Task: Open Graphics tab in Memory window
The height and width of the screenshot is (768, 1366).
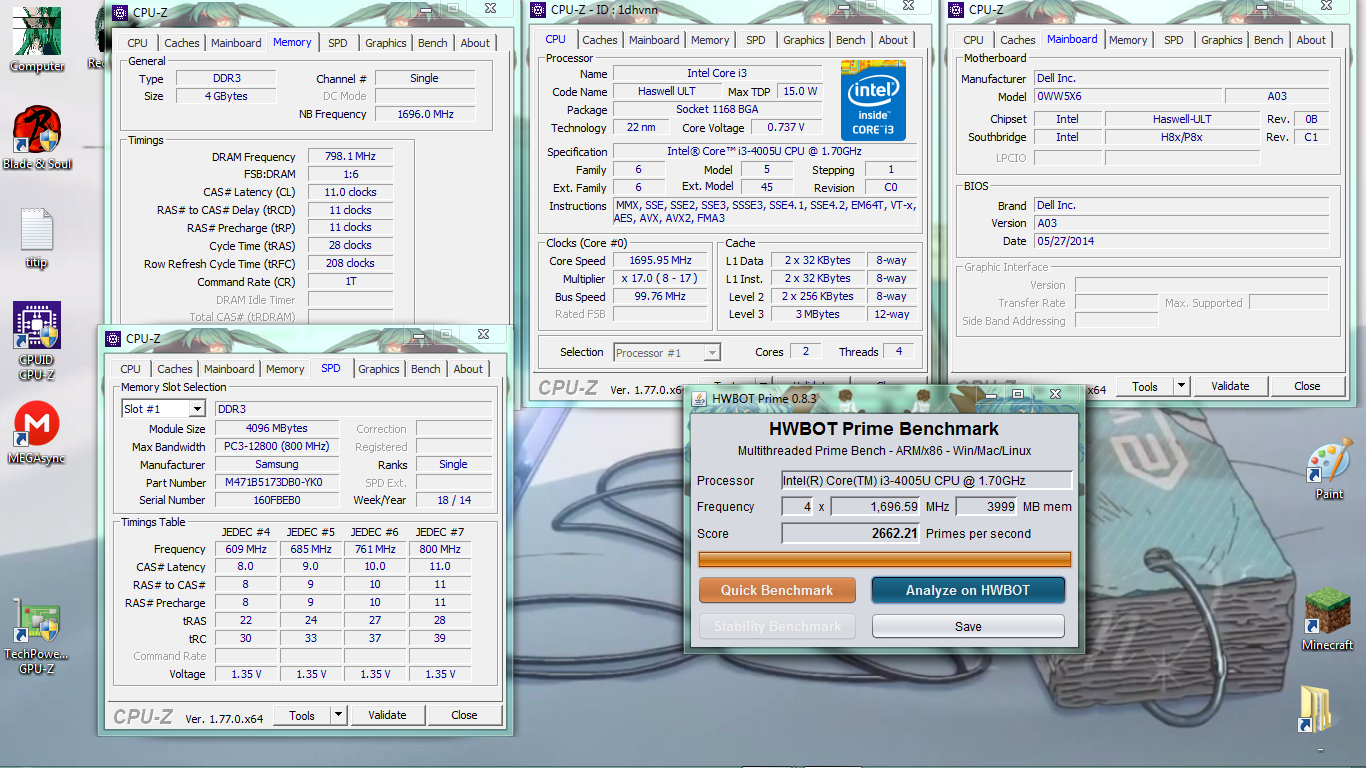Action: [x=385, y=43]
